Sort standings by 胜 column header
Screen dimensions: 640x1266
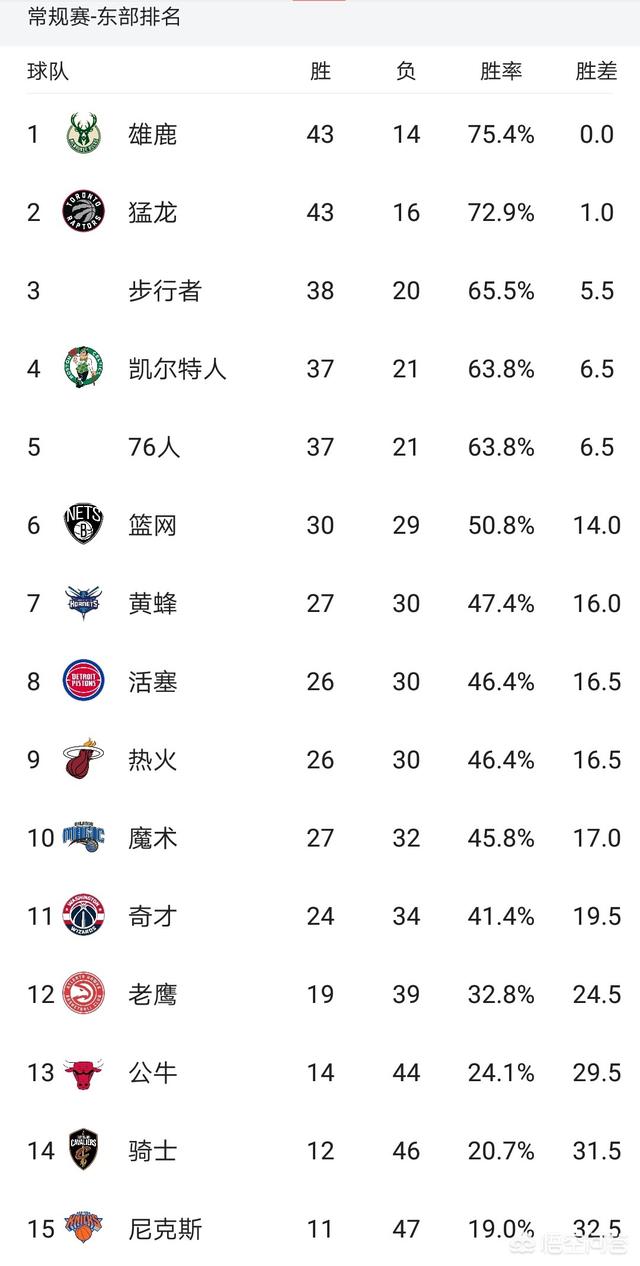point(320,72)
